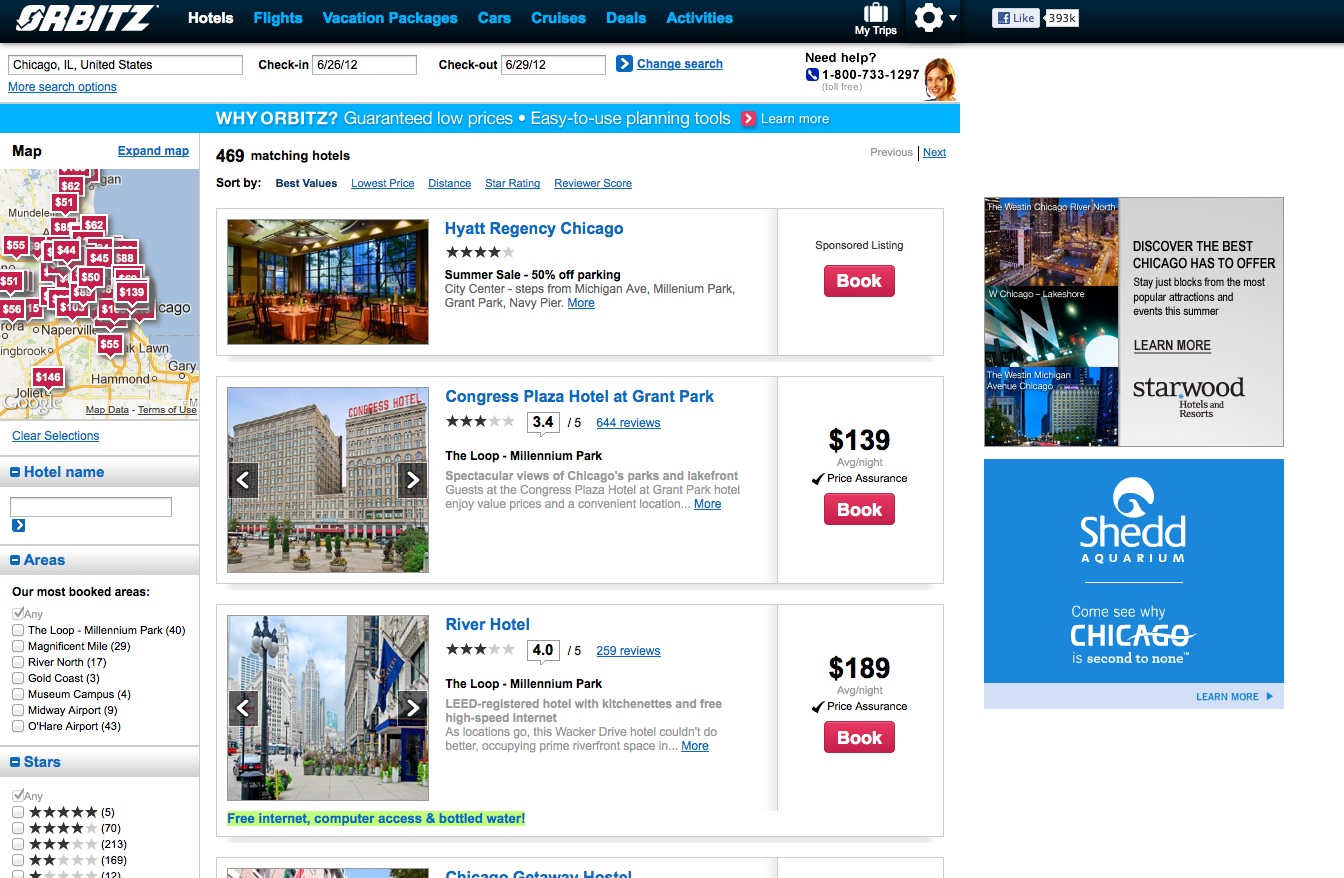The width and height of the screenshot is (1344, 878).
Task: Click LEARN MORE in Starwood ad
Action: 1172,346
